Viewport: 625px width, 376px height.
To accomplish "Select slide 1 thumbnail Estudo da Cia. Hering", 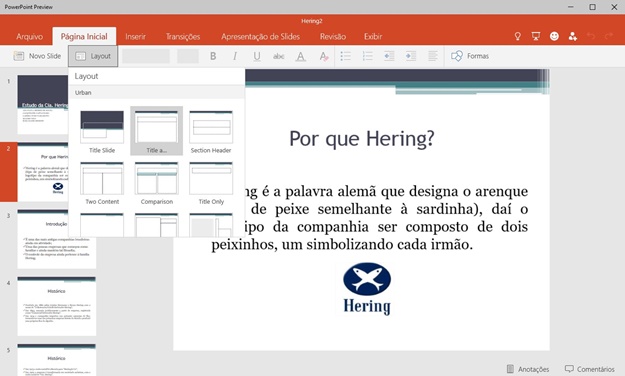I will 43,105.
